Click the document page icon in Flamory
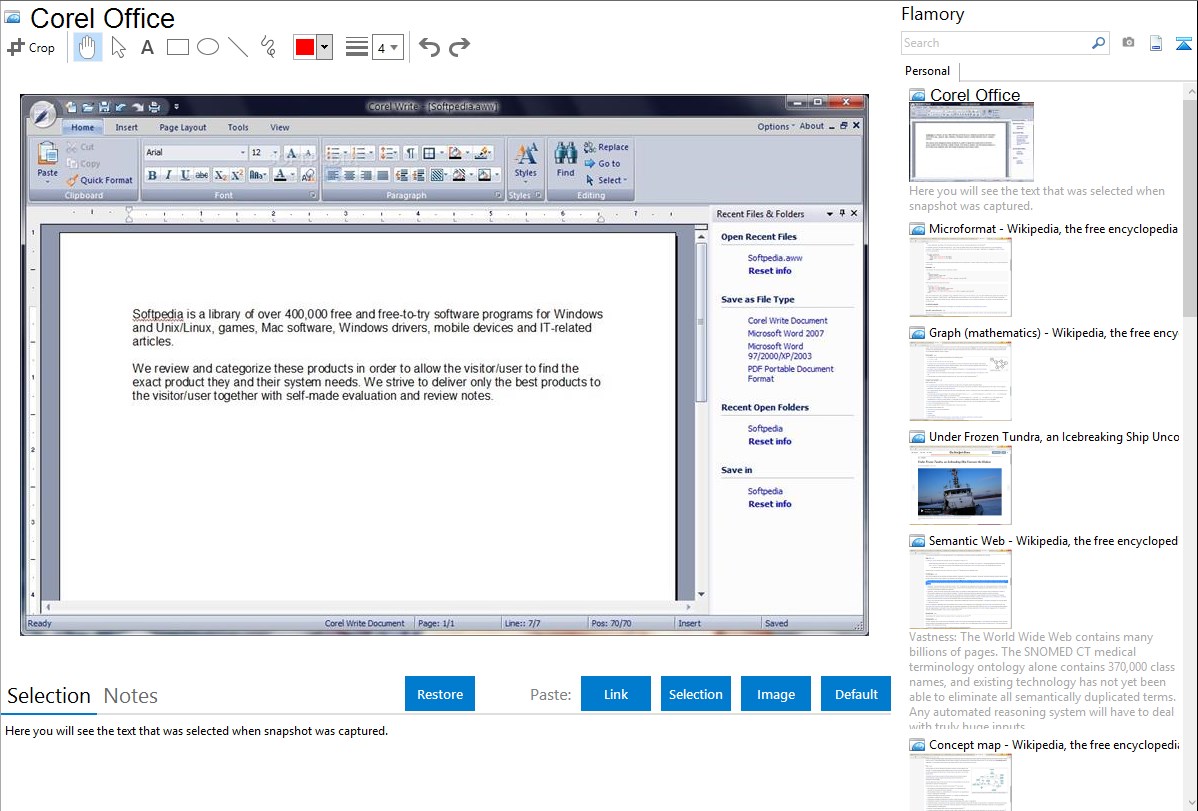This screenshot has height=811, width=1198. click(x=1156, y=43)
